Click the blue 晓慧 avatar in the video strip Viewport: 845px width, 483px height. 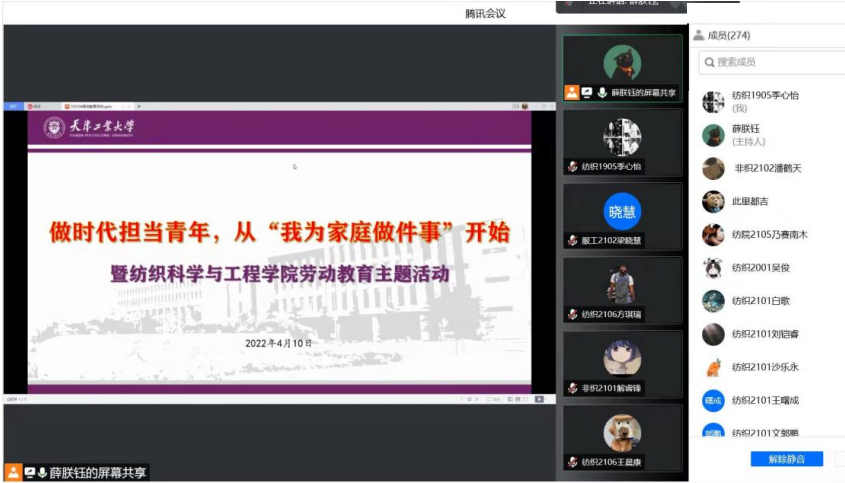point(622,211)
